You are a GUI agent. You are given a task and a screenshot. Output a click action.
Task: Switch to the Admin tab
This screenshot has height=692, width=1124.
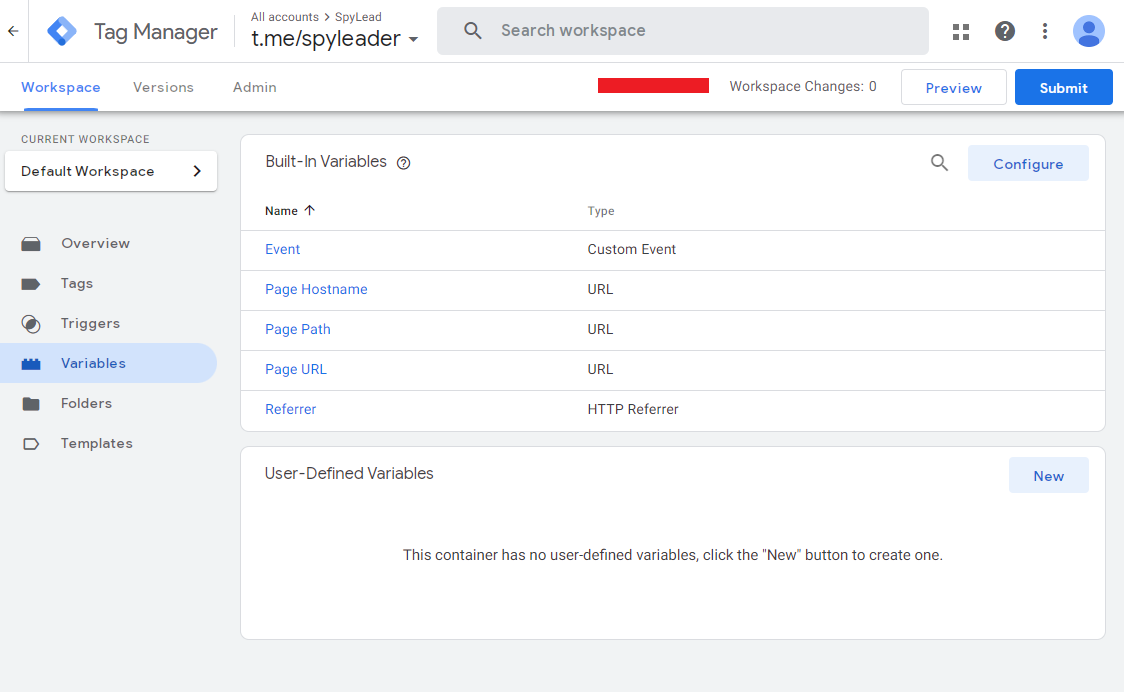point(254,87)
